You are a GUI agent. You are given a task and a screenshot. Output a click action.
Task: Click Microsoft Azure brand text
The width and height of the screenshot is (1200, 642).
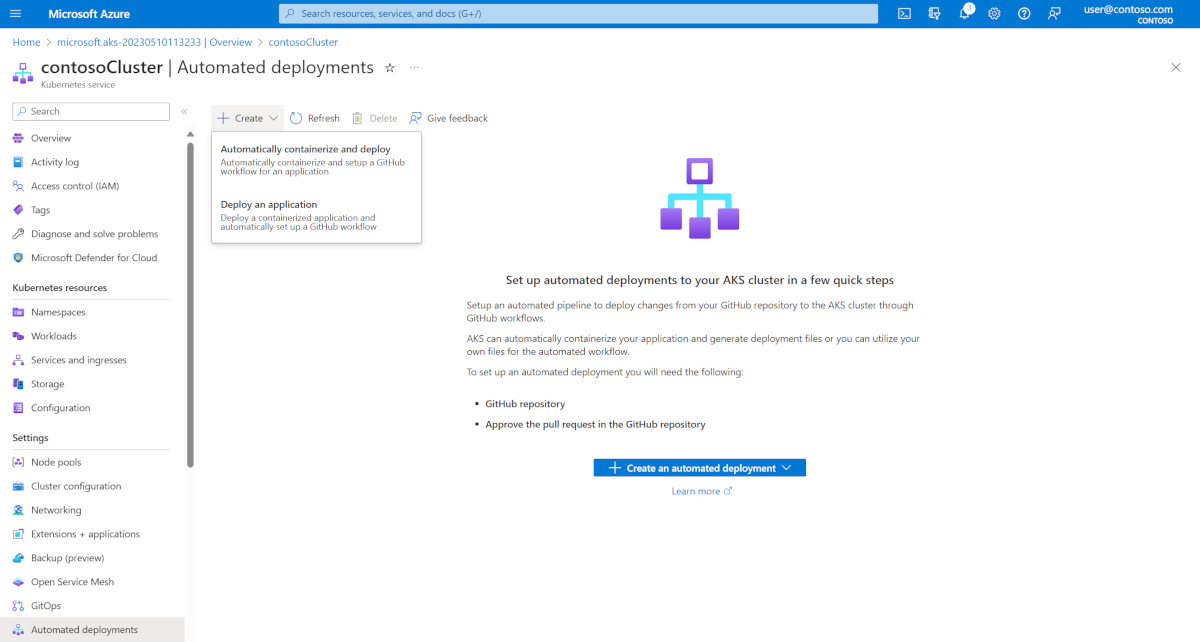coord(87,14)
